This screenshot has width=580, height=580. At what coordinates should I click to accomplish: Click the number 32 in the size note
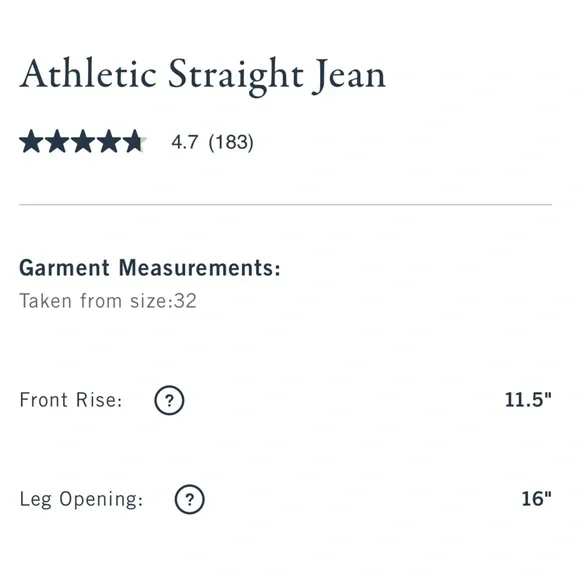click(185, 301)
